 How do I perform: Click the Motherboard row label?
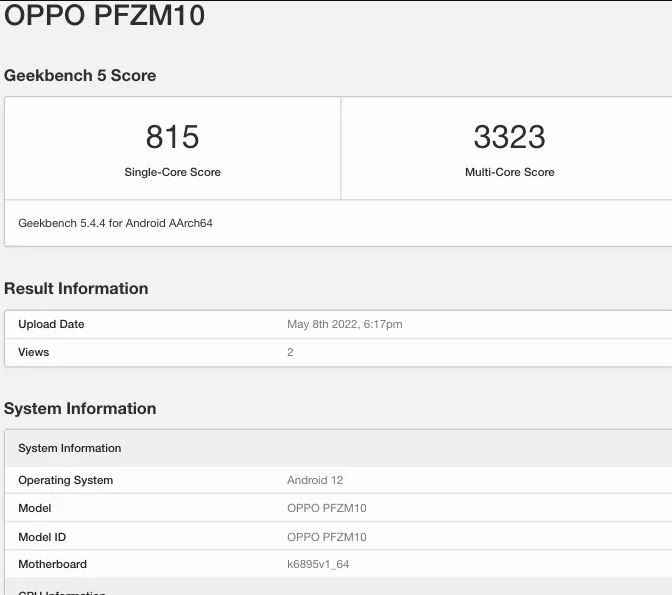pos(52,564)
